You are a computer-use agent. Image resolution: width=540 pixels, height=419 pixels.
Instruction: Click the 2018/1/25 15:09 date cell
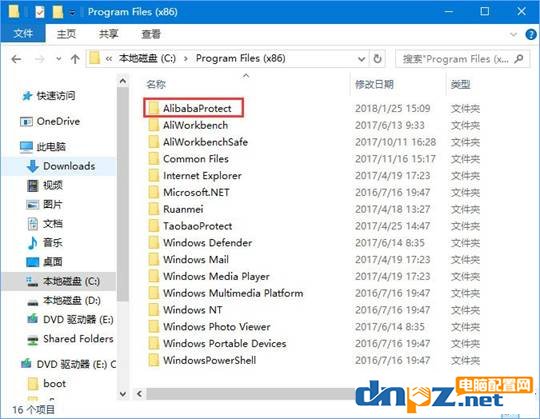pos(393,108)
